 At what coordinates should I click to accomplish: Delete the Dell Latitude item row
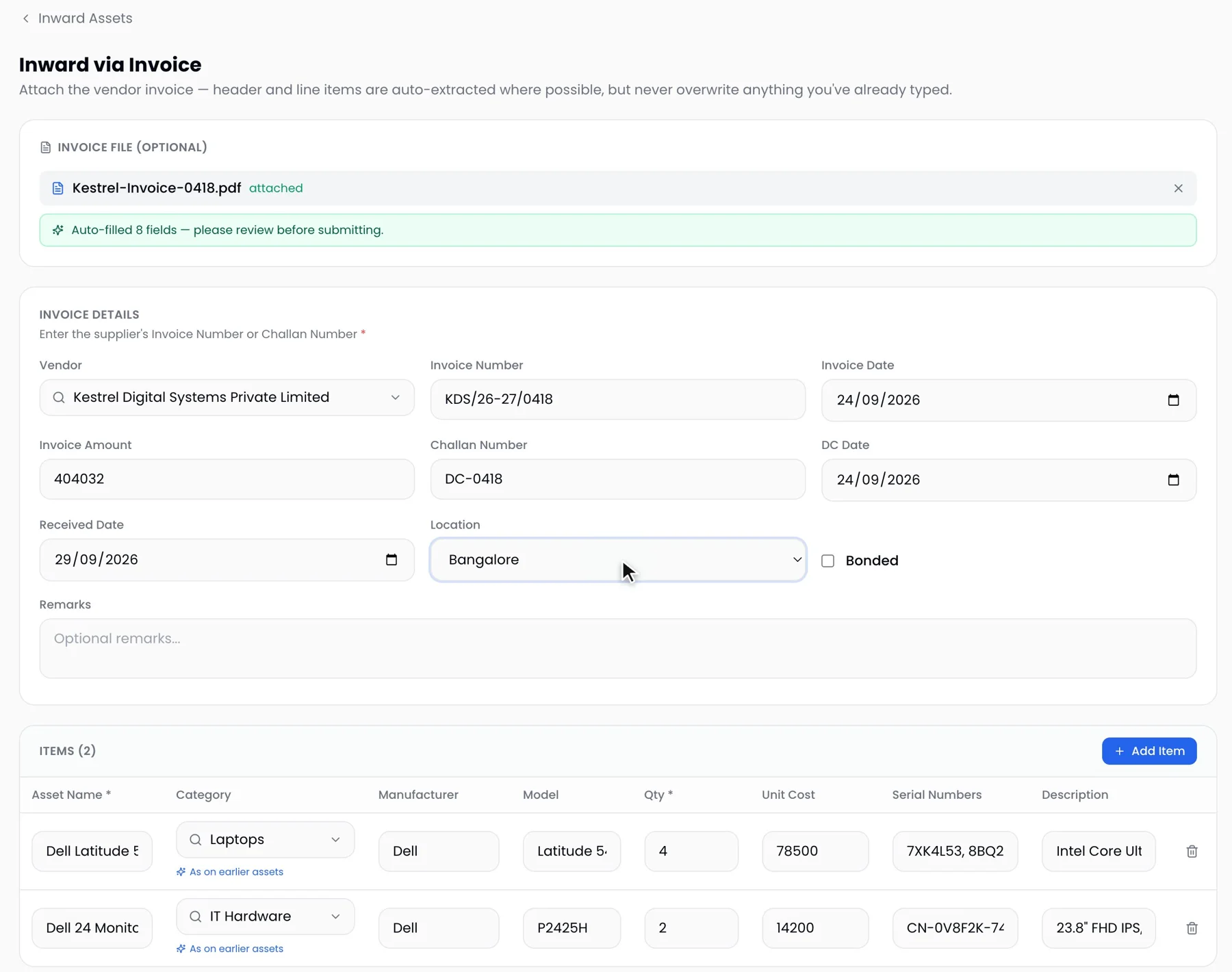pyautogui.click(x=1192, y=852)
